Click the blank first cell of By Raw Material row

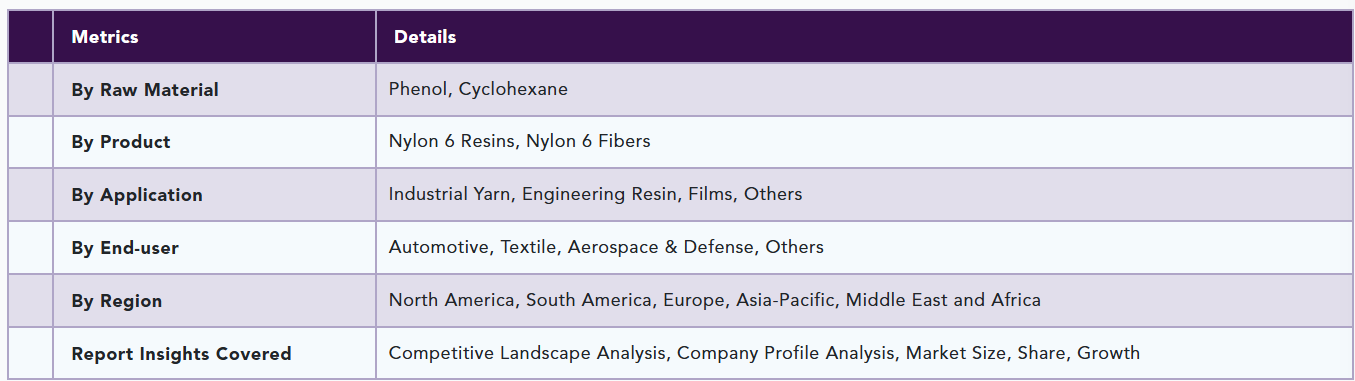pos(30,90)
